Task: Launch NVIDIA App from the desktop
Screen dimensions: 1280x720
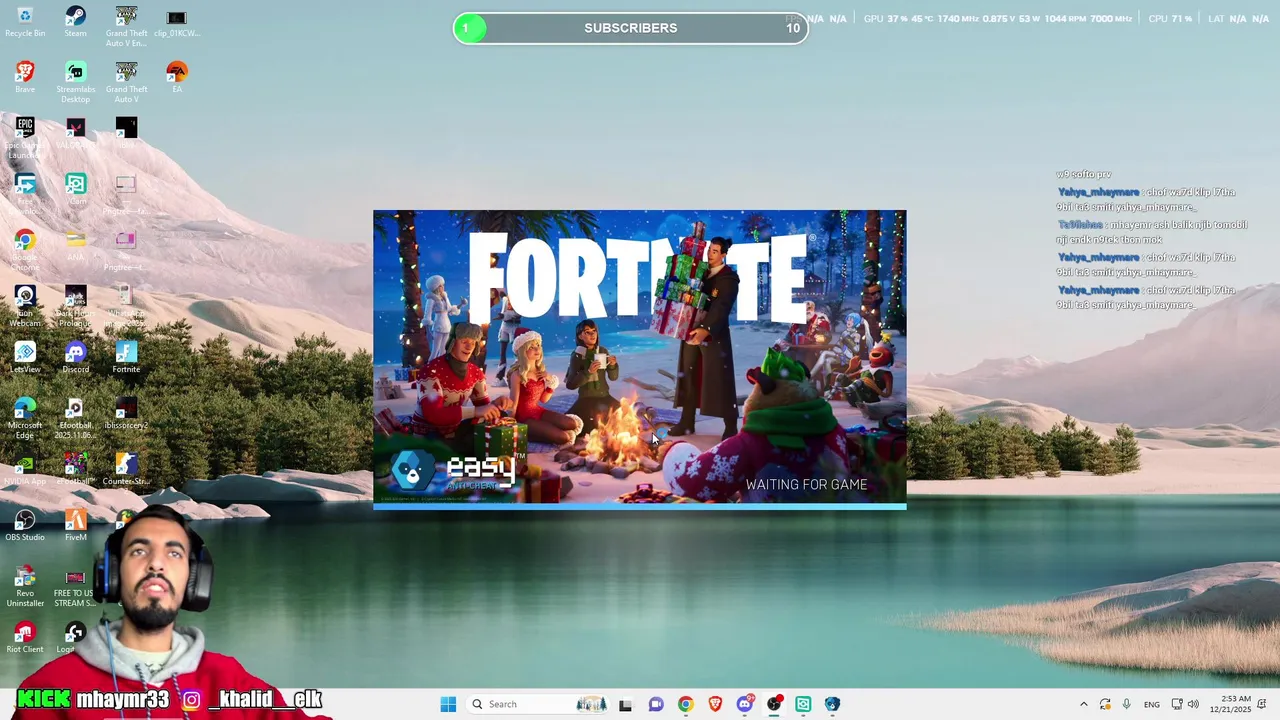Action: (x=25, y=470)
